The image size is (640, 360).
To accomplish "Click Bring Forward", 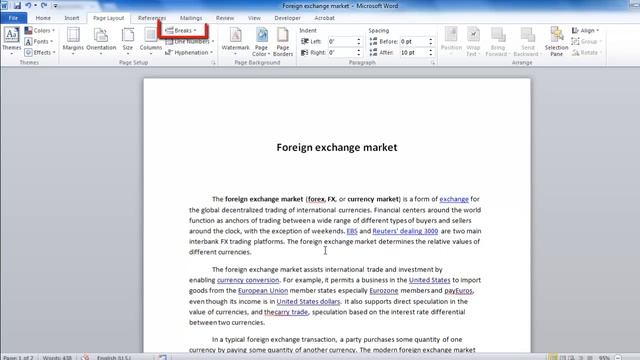I will pos(498,41).
